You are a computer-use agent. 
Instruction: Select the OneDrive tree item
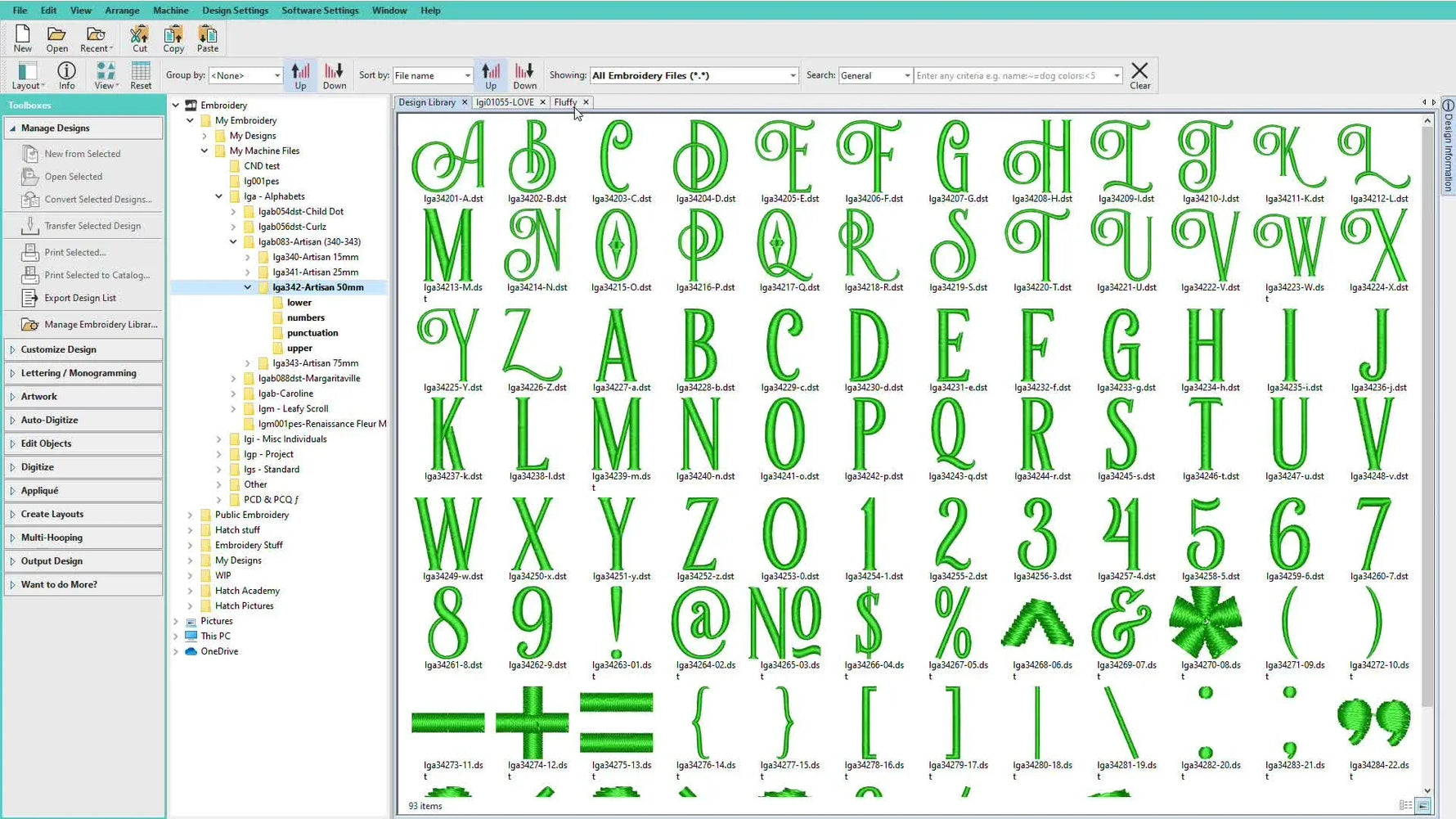(219, 651)
